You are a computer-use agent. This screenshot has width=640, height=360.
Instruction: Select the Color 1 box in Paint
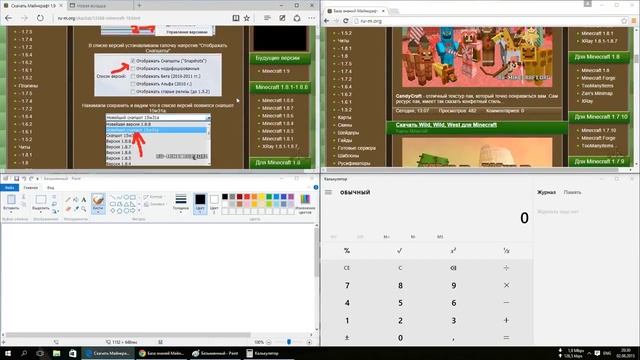tap(200, 203)
